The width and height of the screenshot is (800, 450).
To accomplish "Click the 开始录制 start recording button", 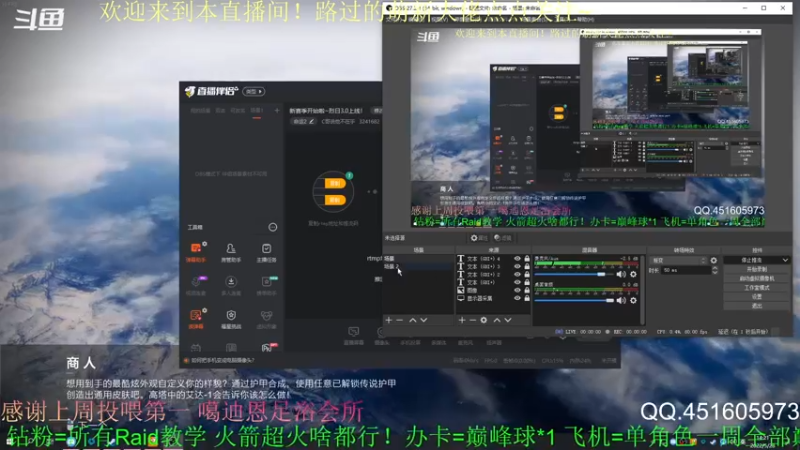I will click(757, 269).
